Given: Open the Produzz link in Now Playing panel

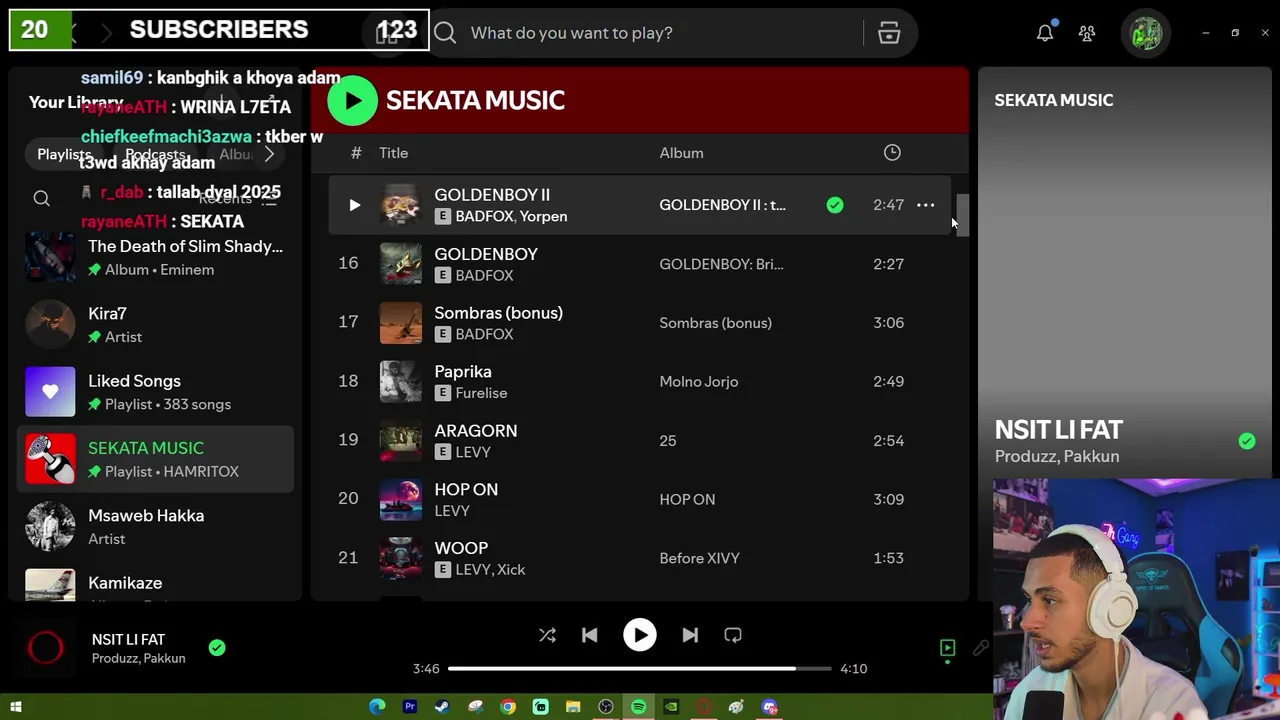Looking at the screenshot, I should coord(1023,456).
